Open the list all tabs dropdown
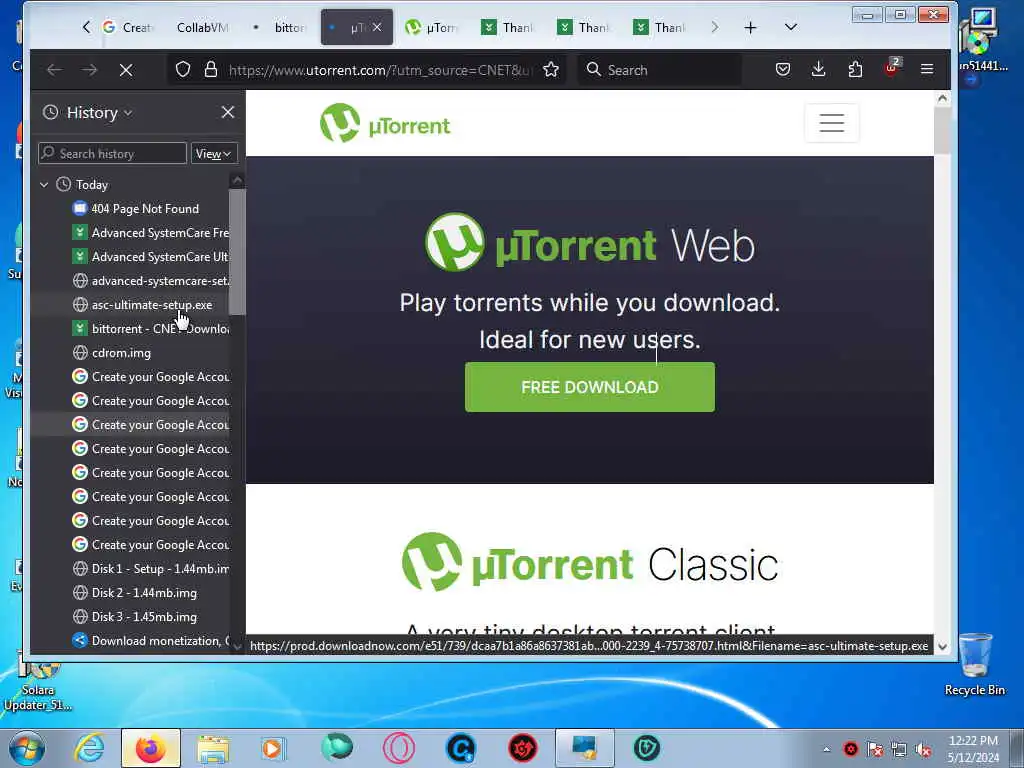1024x768 pixels. (x=791, y=27)
